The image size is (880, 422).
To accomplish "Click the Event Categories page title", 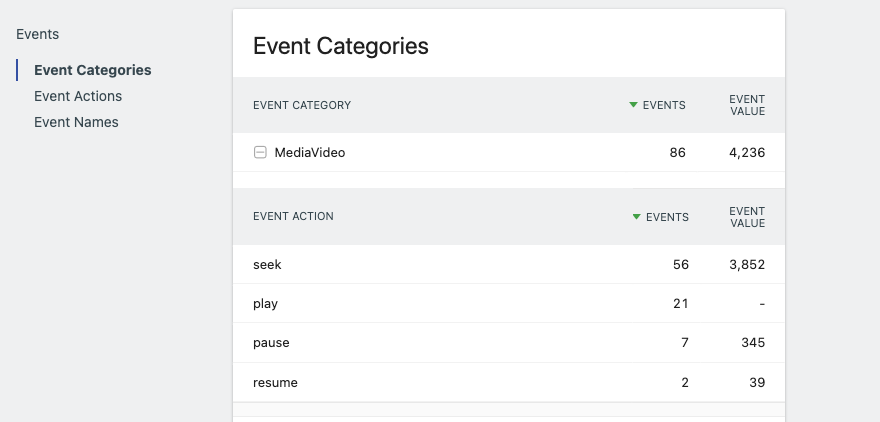I will tap(340, 46).
